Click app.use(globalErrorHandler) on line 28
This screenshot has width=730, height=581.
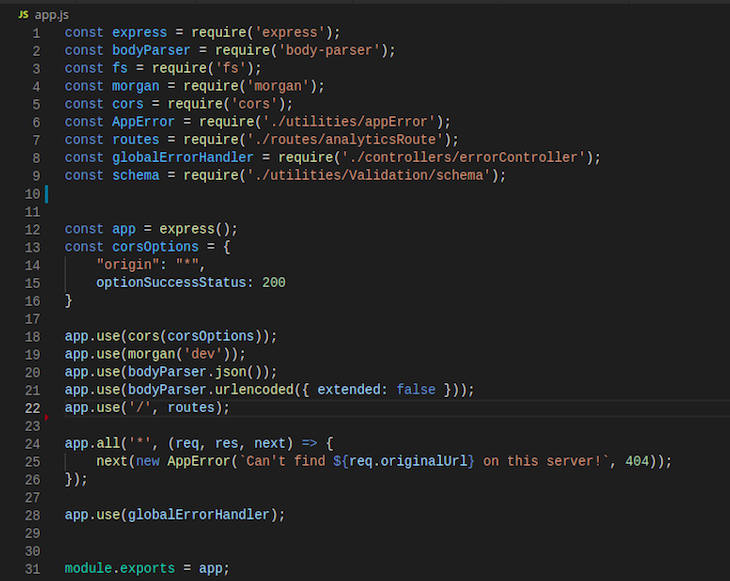(x=171, y=515)
